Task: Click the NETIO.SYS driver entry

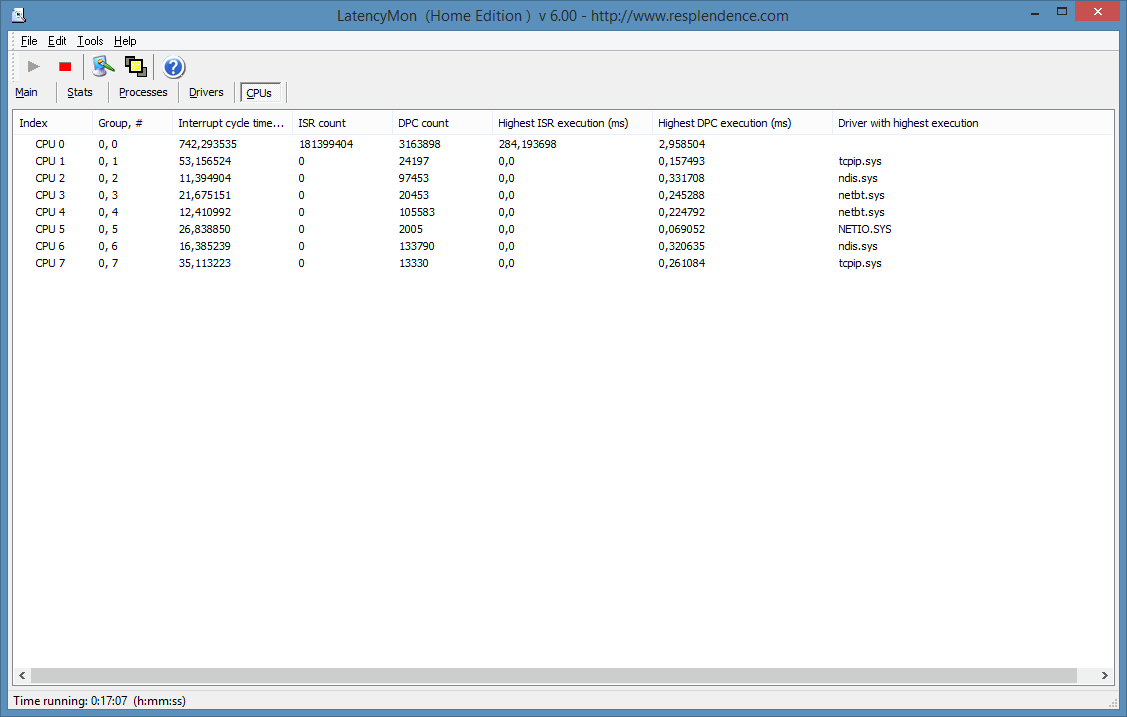Action: (865, 229)
